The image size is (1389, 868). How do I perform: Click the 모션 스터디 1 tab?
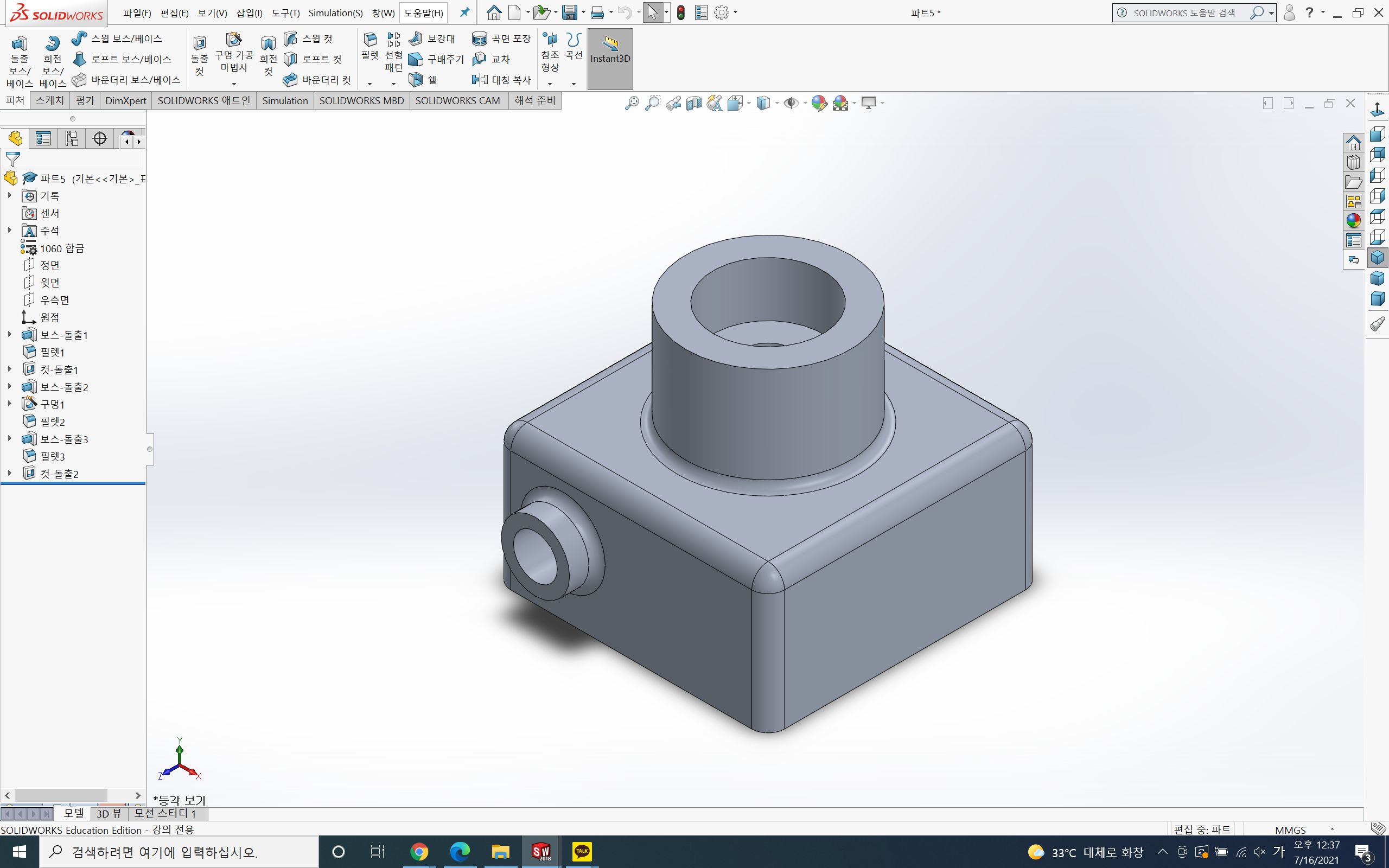165,813
